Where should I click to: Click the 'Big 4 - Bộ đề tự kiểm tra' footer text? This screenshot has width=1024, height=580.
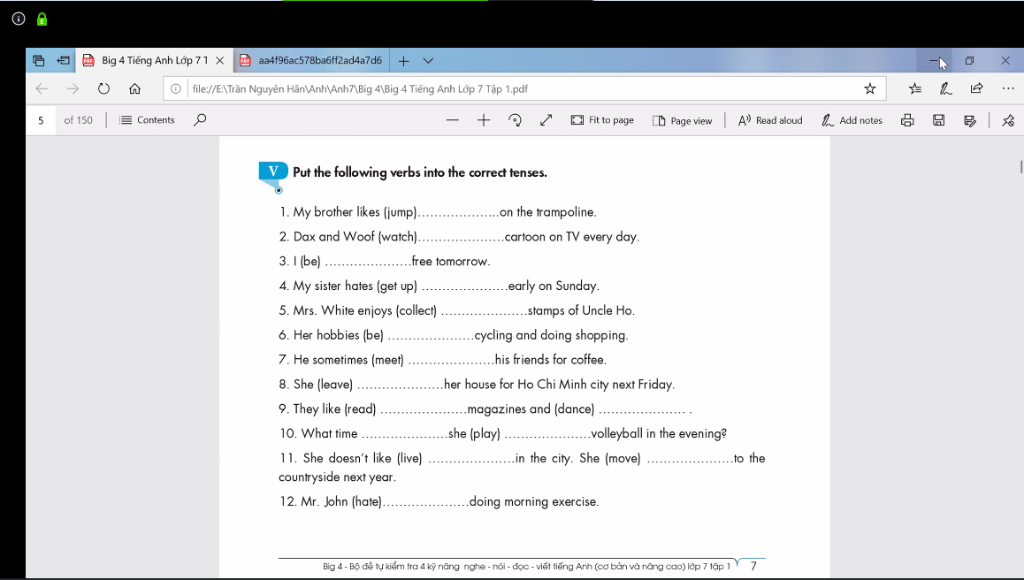[x=526, y=566]
